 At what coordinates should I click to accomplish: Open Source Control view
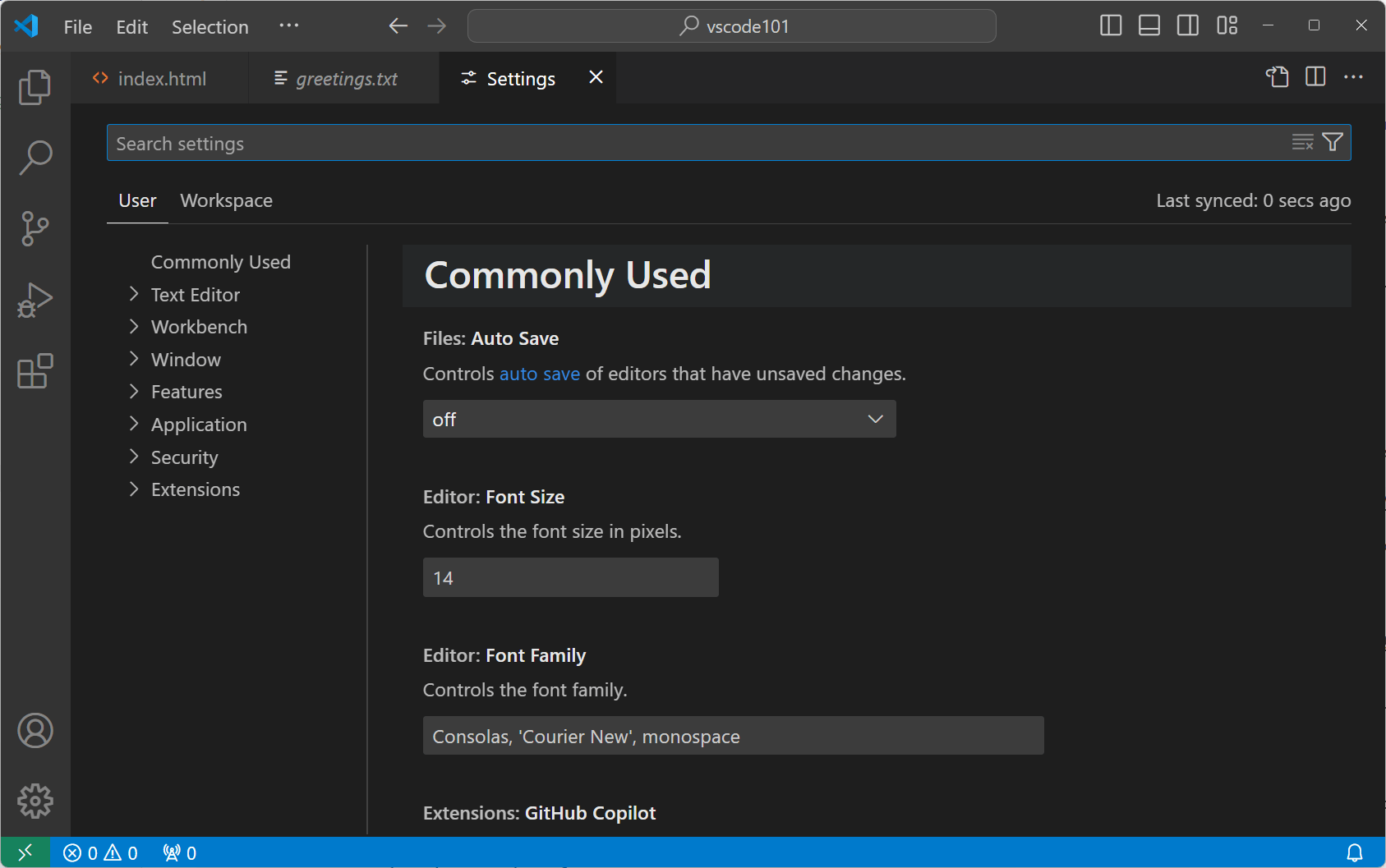[35, 229]
